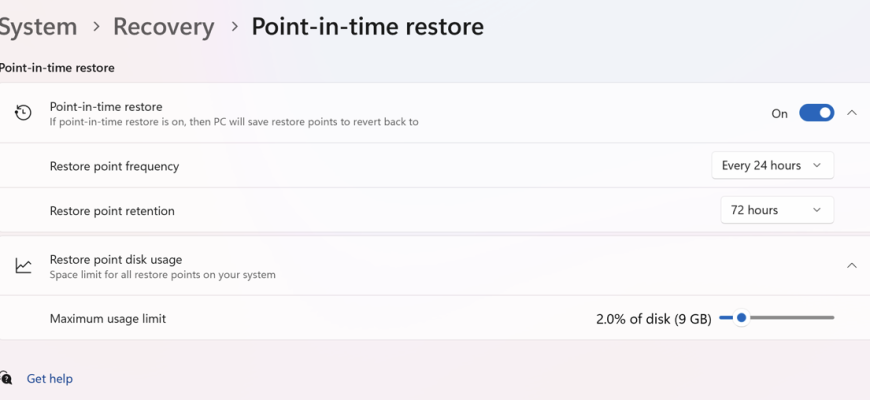Go to System in the breadcrumb
This screenshot has width=870, height=400.
[38, 27]
